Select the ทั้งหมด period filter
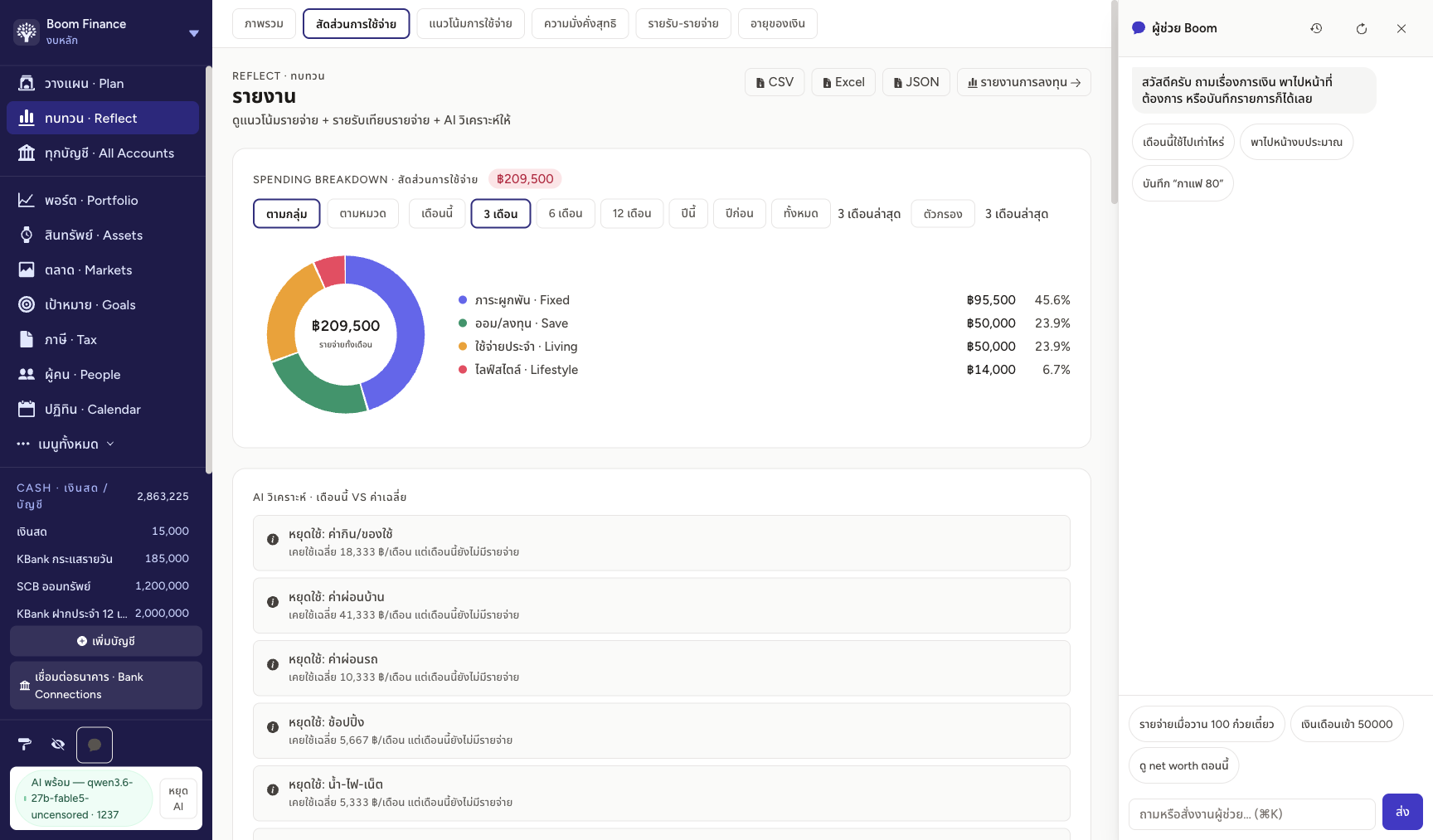 800,213
